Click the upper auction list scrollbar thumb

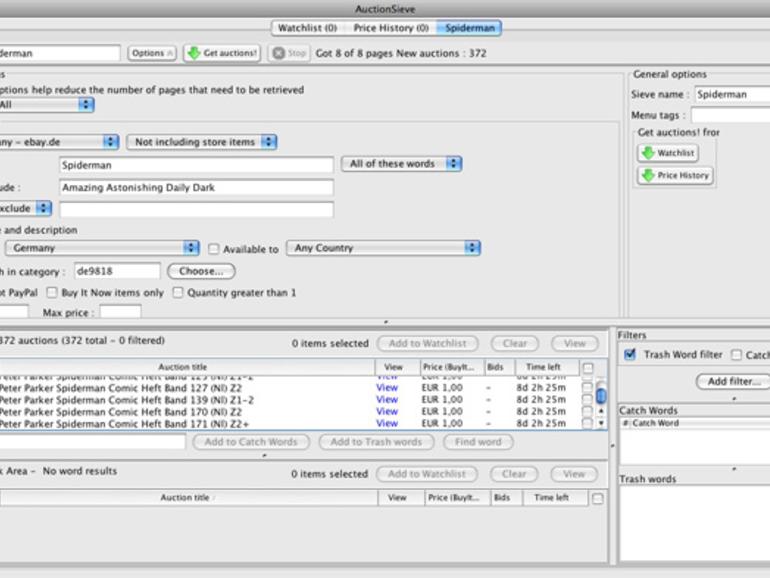[601, 395]
